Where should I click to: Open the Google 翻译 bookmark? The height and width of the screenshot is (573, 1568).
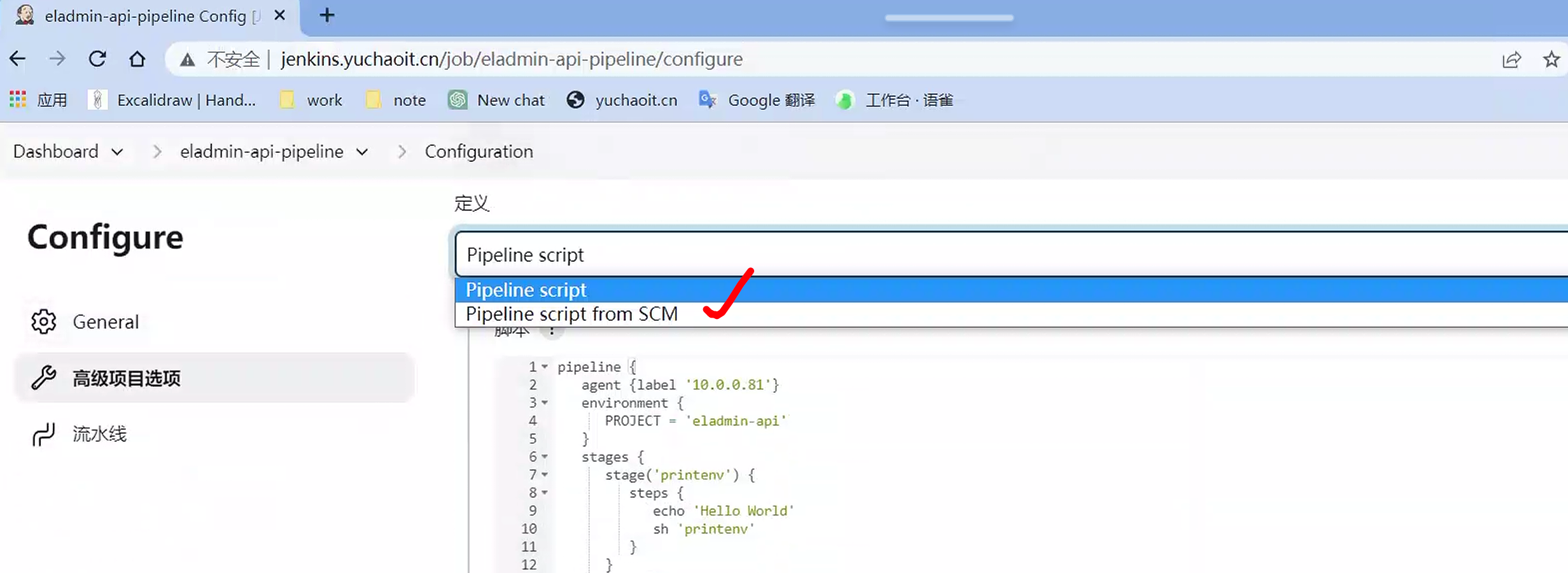pyautogui.click(x=757, y=100)
